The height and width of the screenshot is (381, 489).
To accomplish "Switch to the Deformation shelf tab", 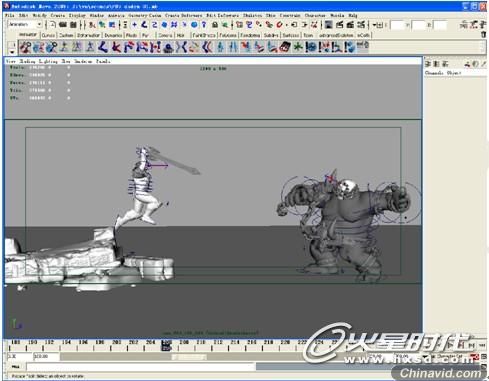I will tap(88, 35).
